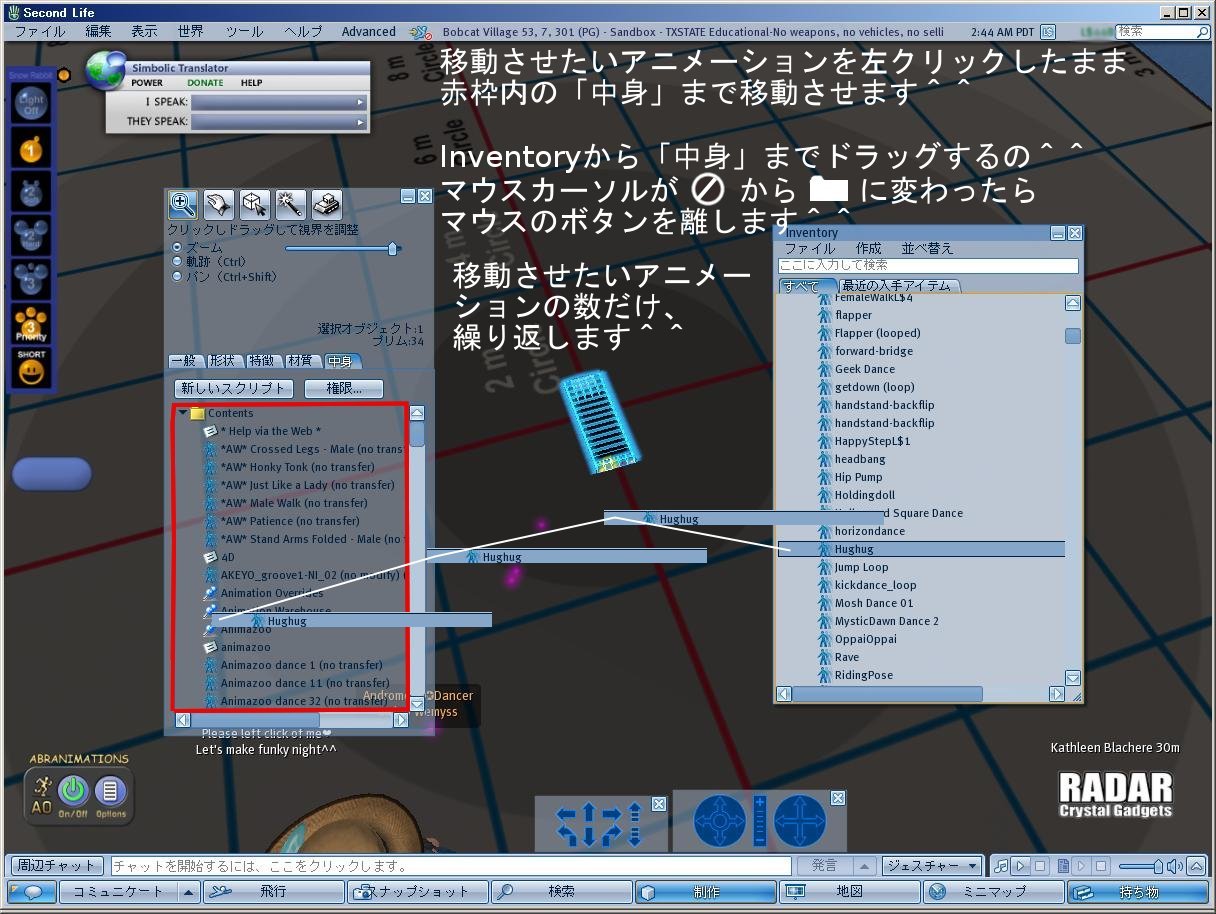Screen dimensions: 1216x914
Task: Click the chat bubble icon in bottom toolbar
Action: 32,891
